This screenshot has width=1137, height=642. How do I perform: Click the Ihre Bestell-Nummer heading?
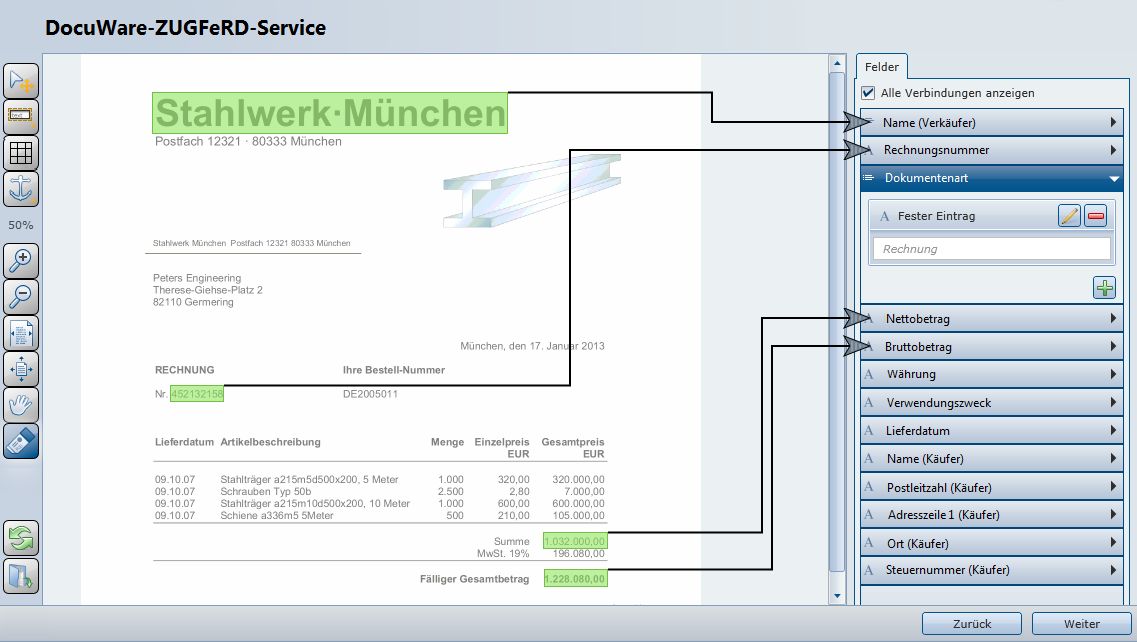tap(394, 370)
